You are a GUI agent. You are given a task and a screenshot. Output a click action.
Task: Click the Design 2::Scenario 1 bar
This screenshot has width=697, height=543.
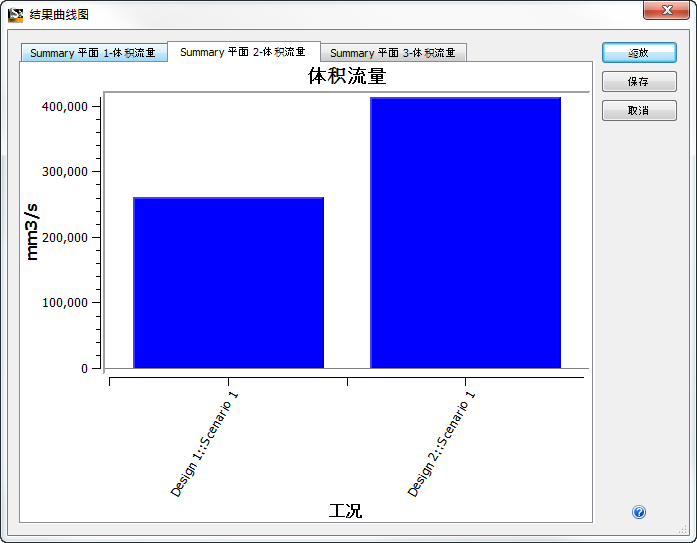point(465,233)
